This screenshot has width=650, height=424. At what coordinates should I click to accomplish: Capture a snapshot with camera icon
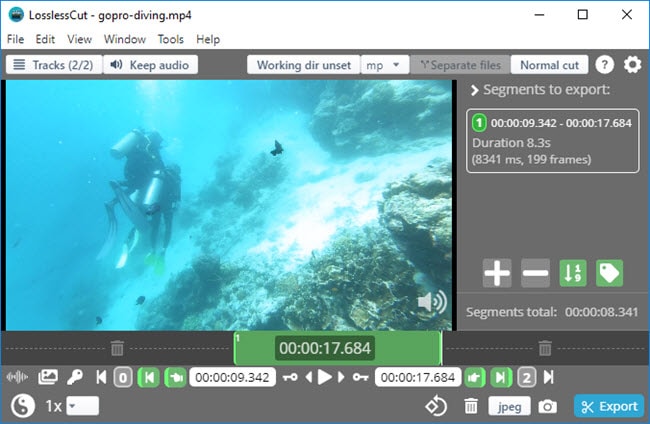coord(548,406)
